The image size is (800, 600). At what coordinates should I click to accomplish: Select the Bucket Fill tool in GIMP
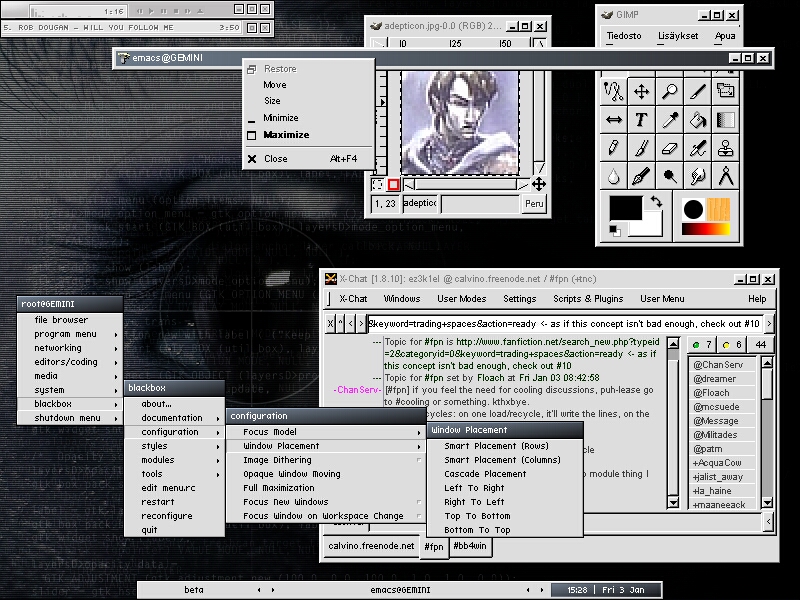coord(697,120)
